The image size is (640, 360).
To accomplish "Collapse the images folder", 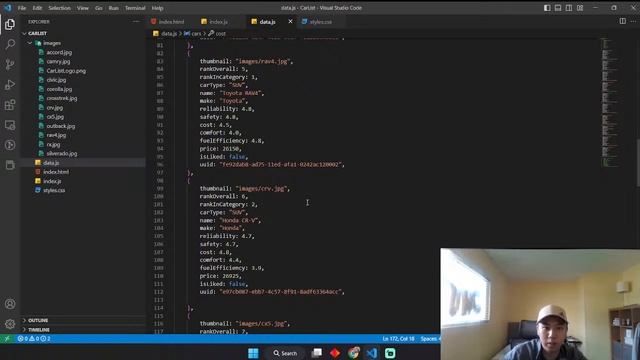I will [83, 43].
